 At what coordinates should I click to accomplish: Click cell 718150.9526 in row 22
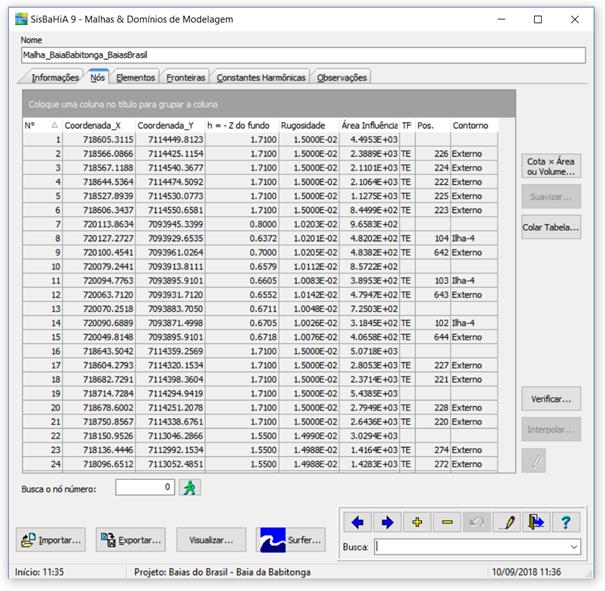pos(99,436)
